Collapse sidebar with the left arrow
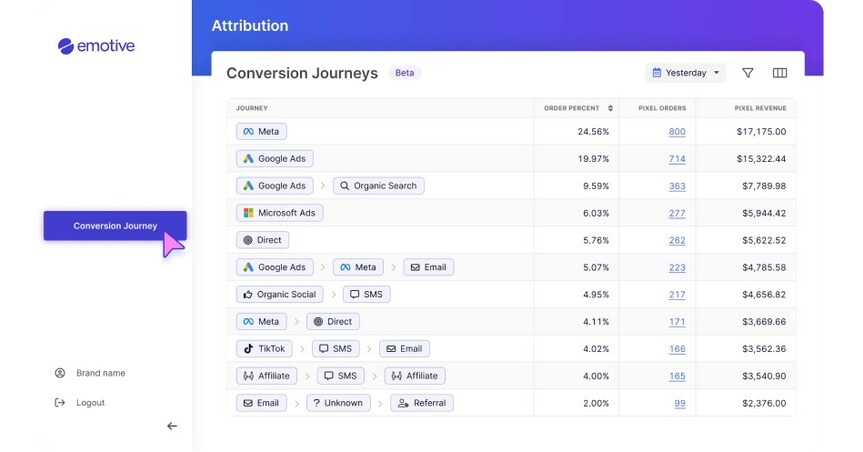The image size is (863, 452). [x=172, y=426]
